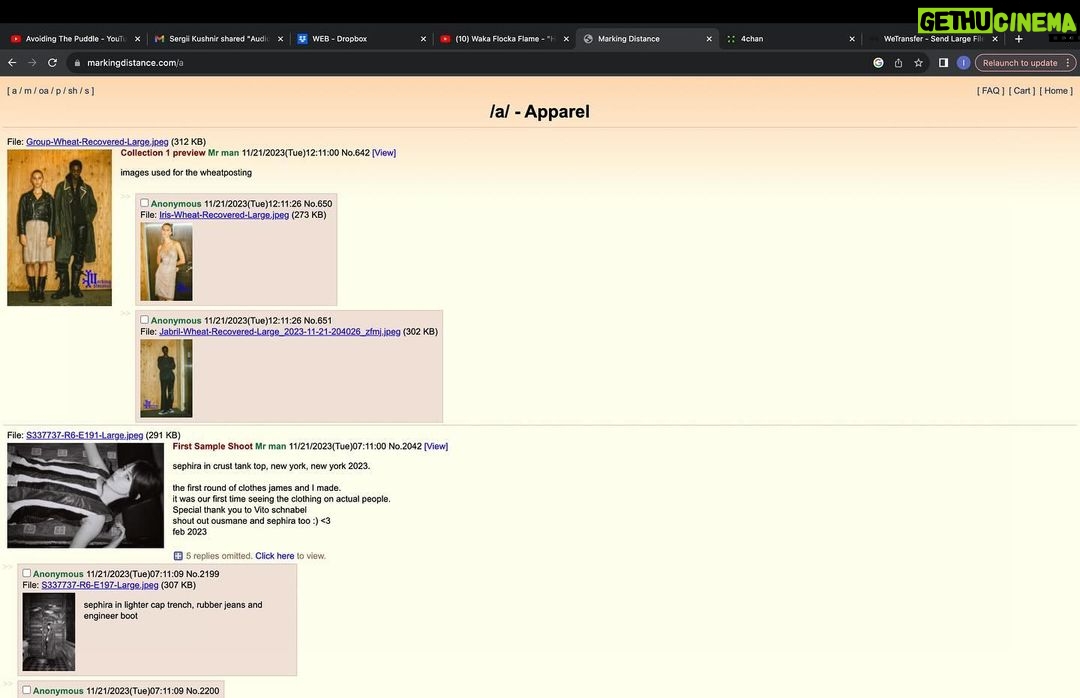The height and width of the screenshot is (698, 1080).
Task: Reload the markingdistance.com page
Action: pyautogui.click(x=52, y=63)
